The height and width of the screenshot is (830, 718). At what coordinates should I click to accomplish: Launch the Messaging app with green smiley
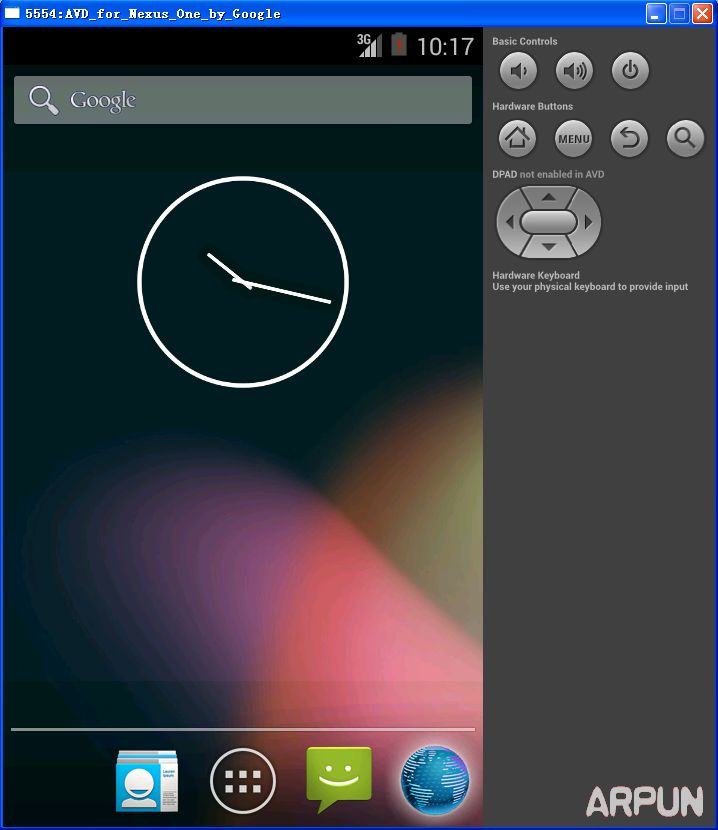click(338, 778)
